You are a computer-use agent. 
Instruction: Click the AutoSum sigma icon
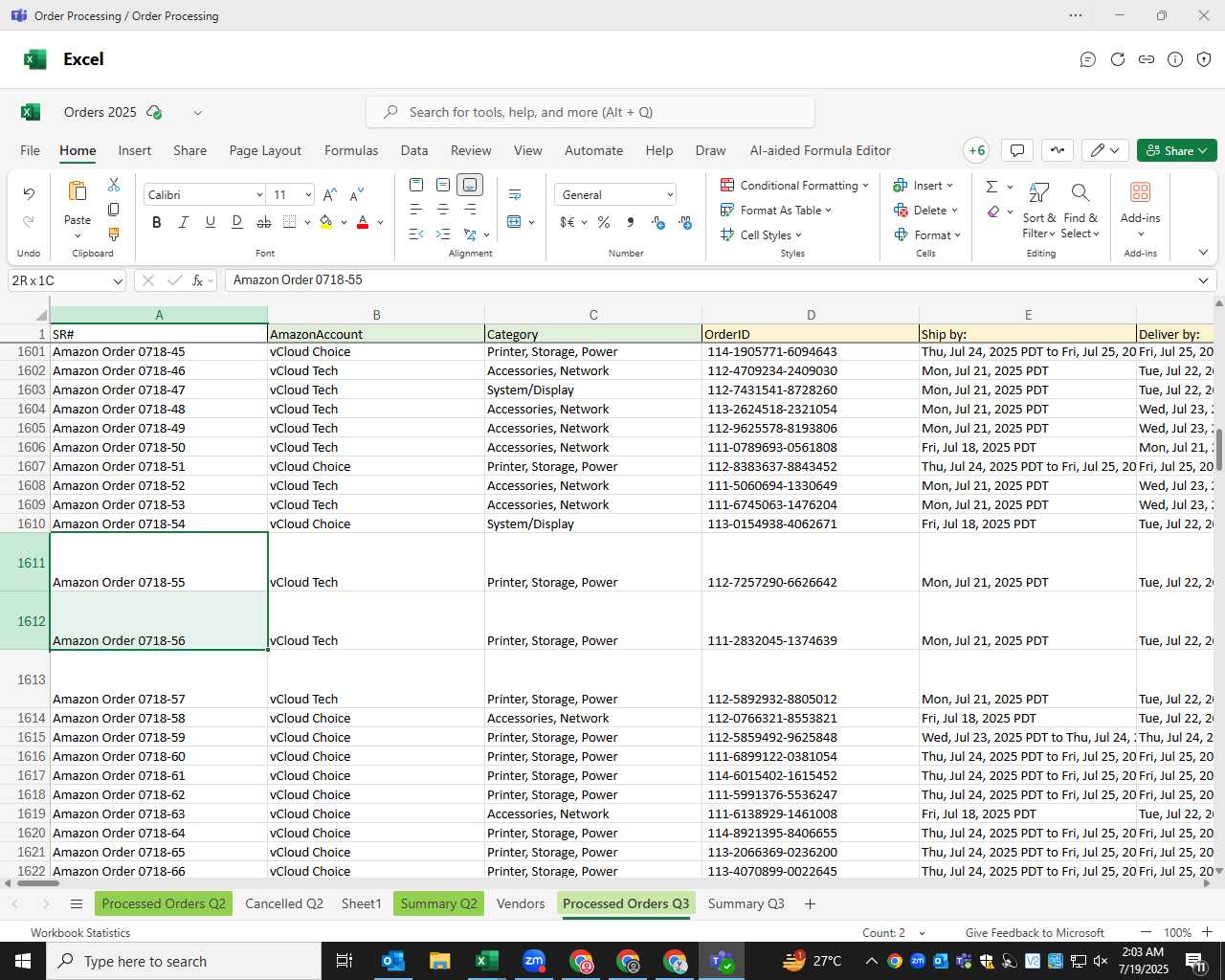992,187
